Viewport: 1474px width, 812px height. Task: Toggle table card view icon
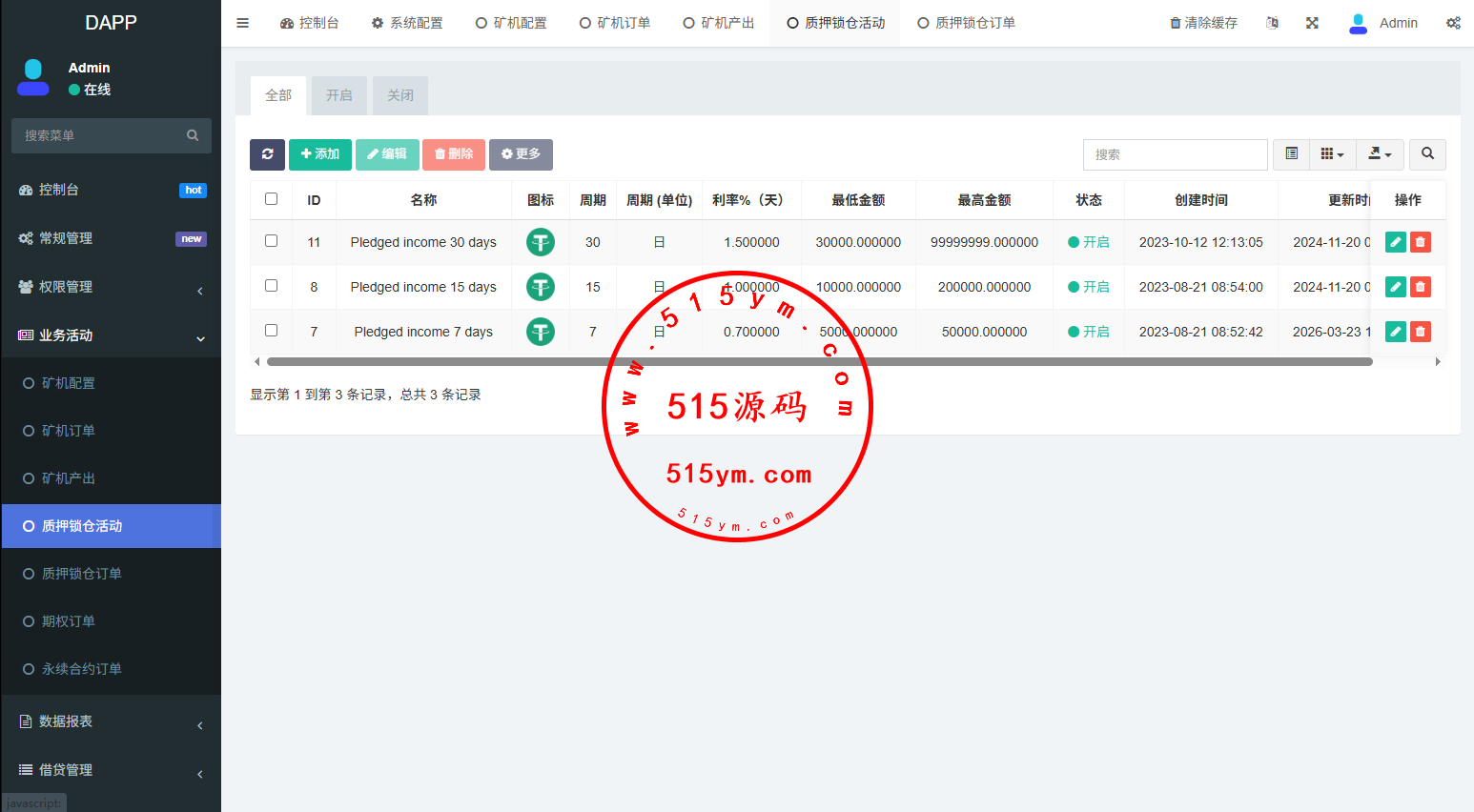(x=1292, y=154)
